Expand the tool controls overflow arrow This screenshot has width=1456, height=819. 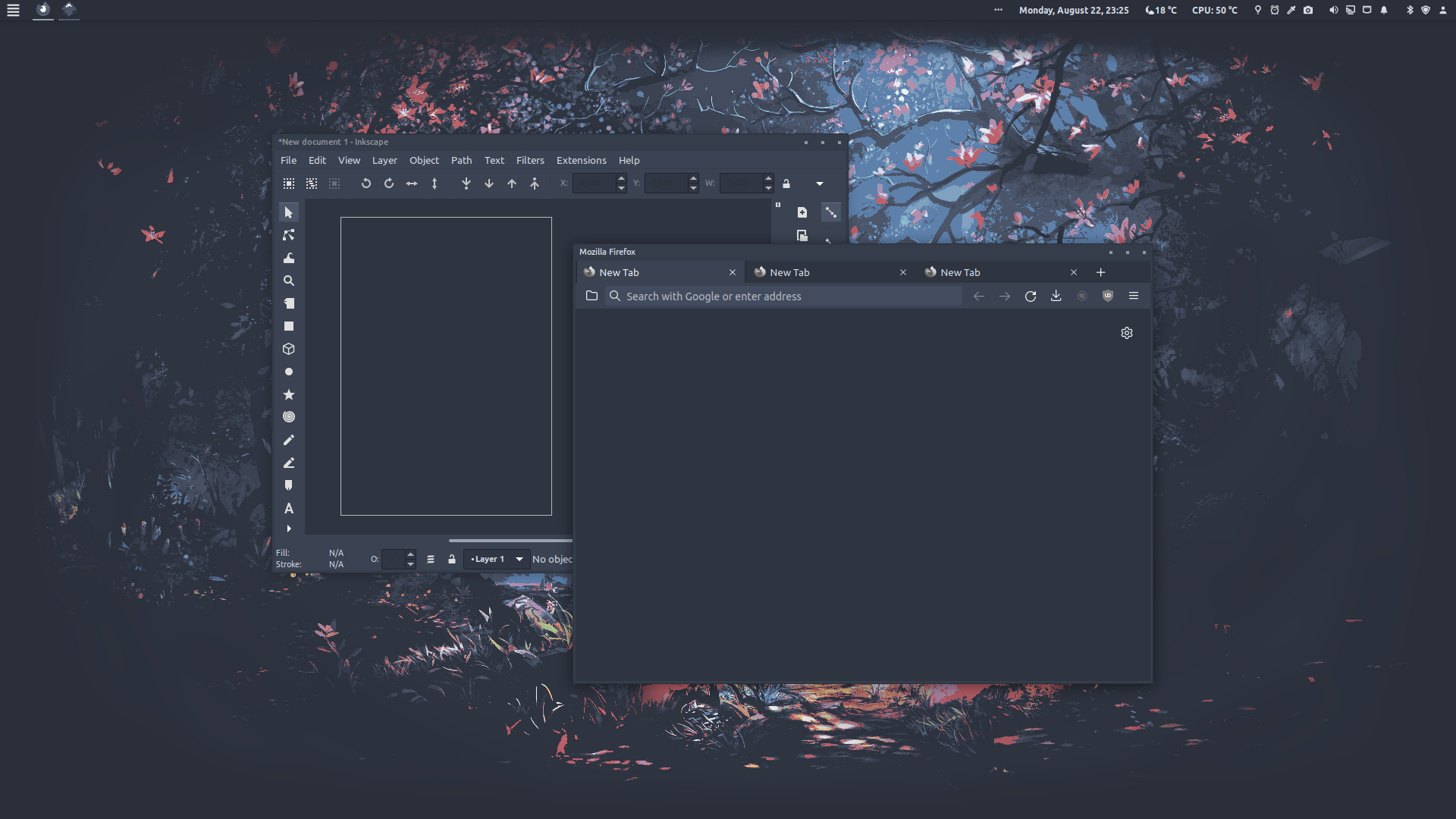(x=820, y=184)
